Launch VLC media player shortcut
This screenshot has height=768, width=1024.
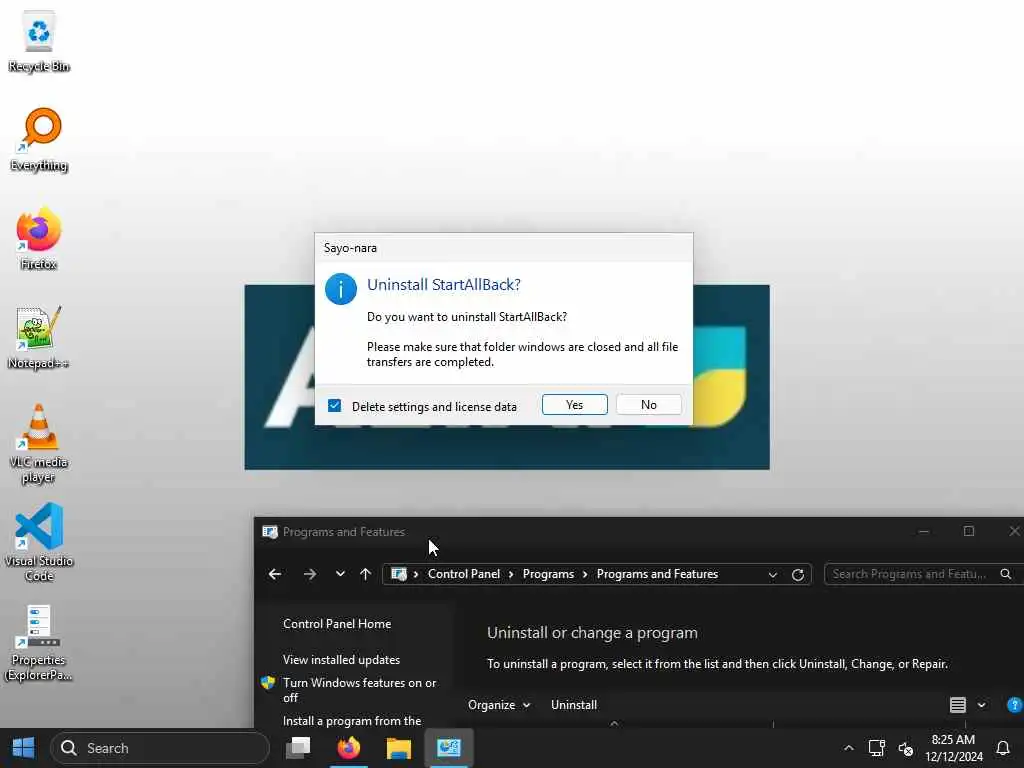[x=39, y=444]
